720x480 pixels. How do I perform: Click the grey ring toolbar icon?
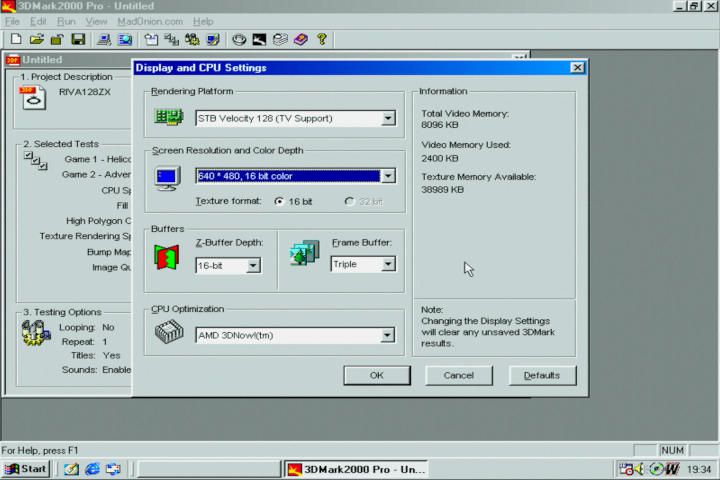click(239, 40)
